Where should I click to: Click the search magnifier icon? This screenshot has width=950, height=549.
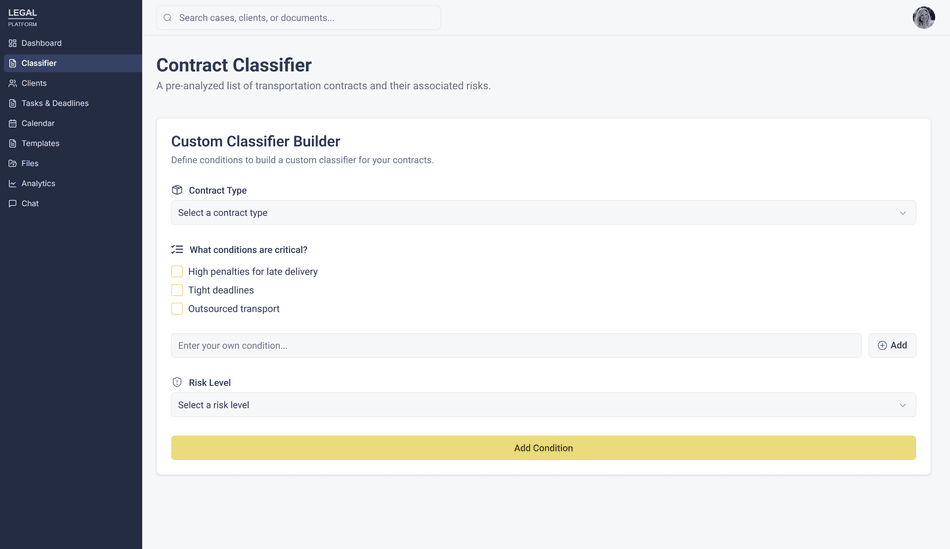(x=168, y=18)
